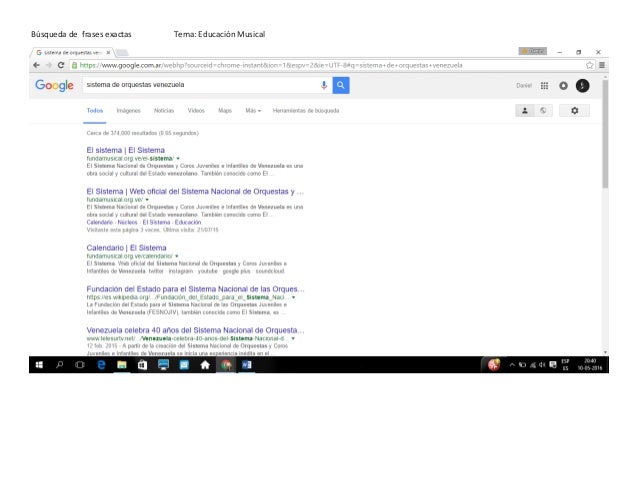638x493 pixels.
Task: Open the security padlock icon in address bar
Action: pyautogui.click(x=74, y=65)
